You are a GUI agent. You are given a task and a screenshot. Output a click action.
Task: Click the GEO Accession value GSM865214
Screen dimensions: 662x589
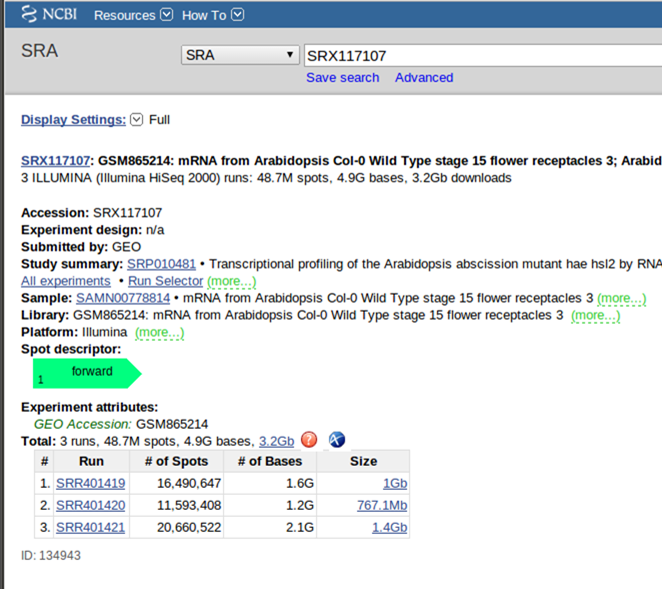172,424
